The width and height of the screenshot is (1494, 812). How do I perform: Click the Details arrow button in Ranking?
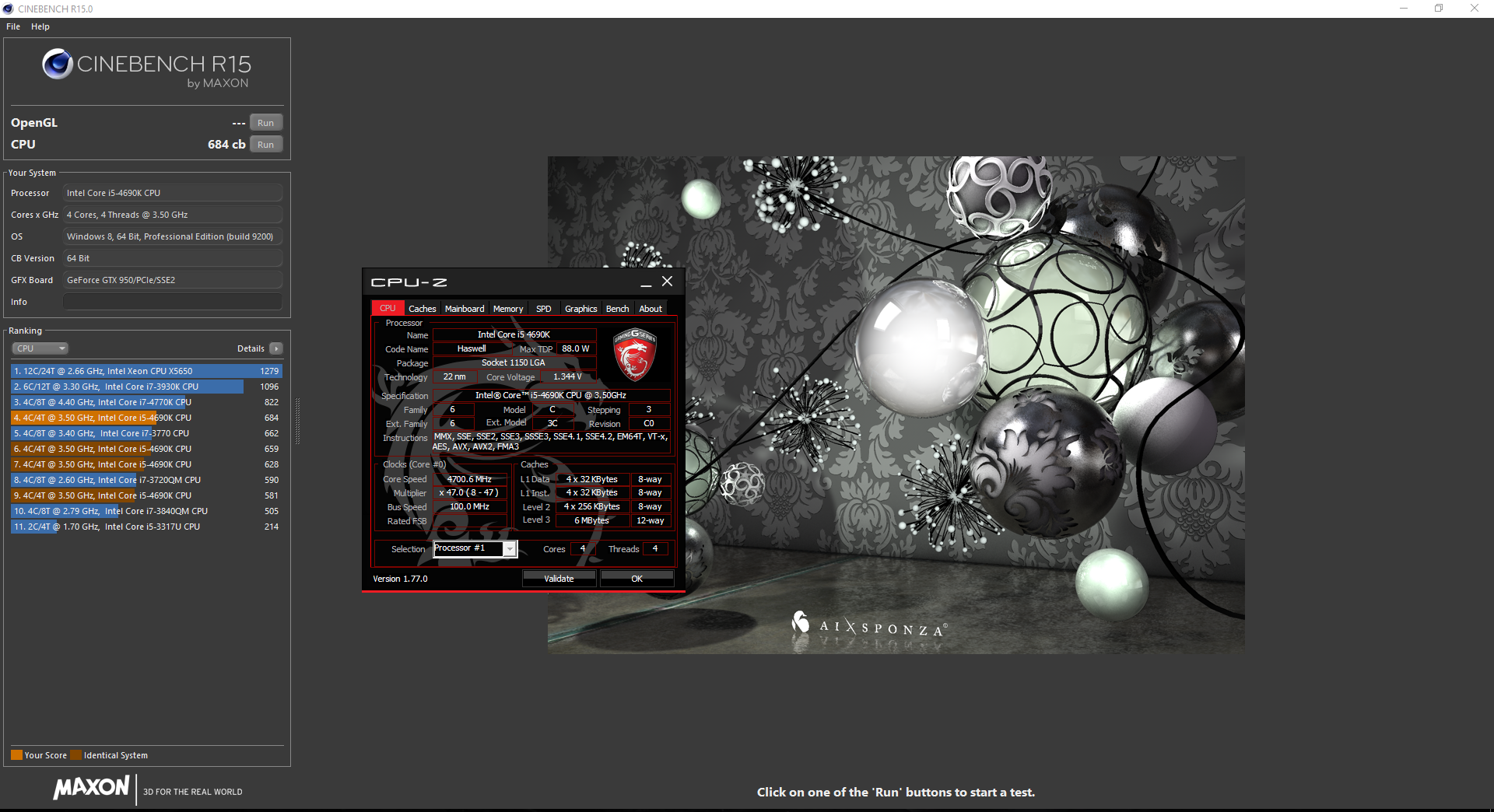pyautogui.click(x=276, y=348)
